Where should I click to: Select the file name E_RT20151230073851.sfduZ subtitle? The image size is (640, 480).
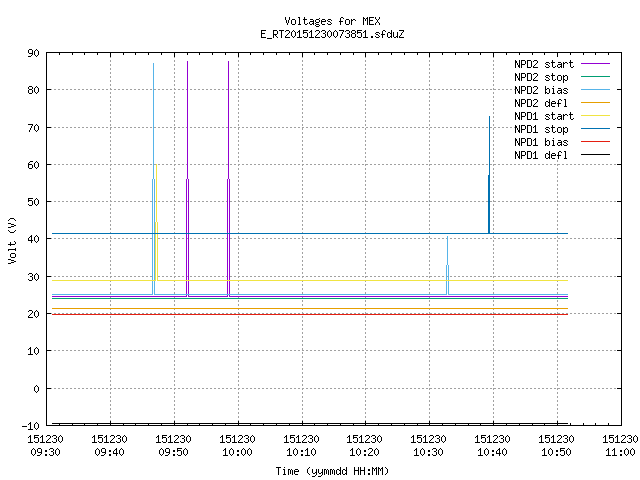(332, 34)
